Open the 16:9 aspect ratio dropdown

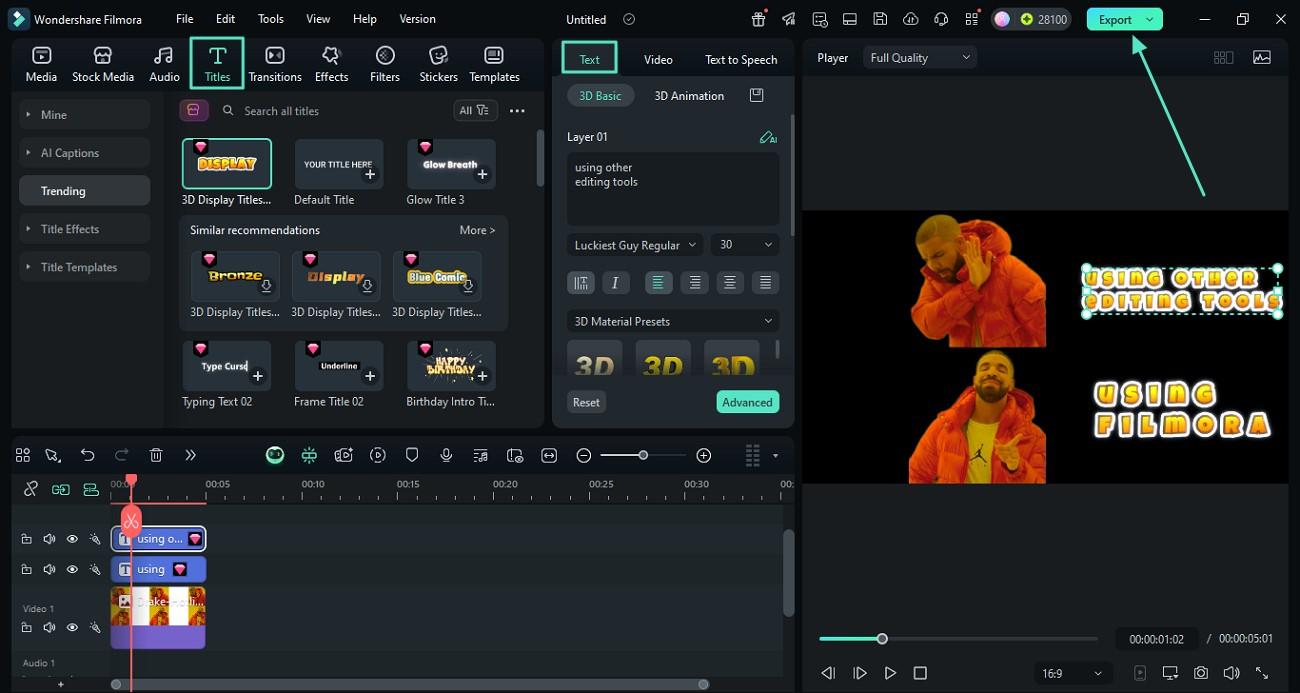[1072, 673]
